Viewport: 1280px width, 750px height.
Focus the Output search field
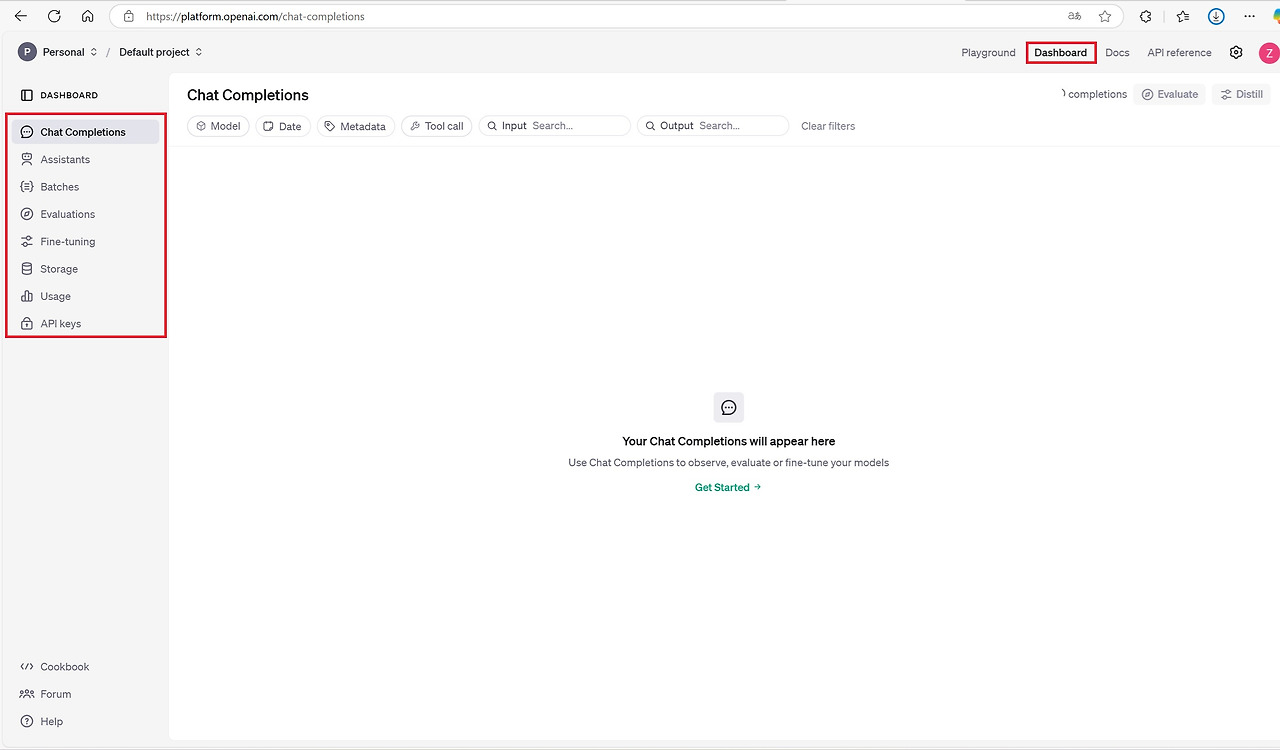713,126
